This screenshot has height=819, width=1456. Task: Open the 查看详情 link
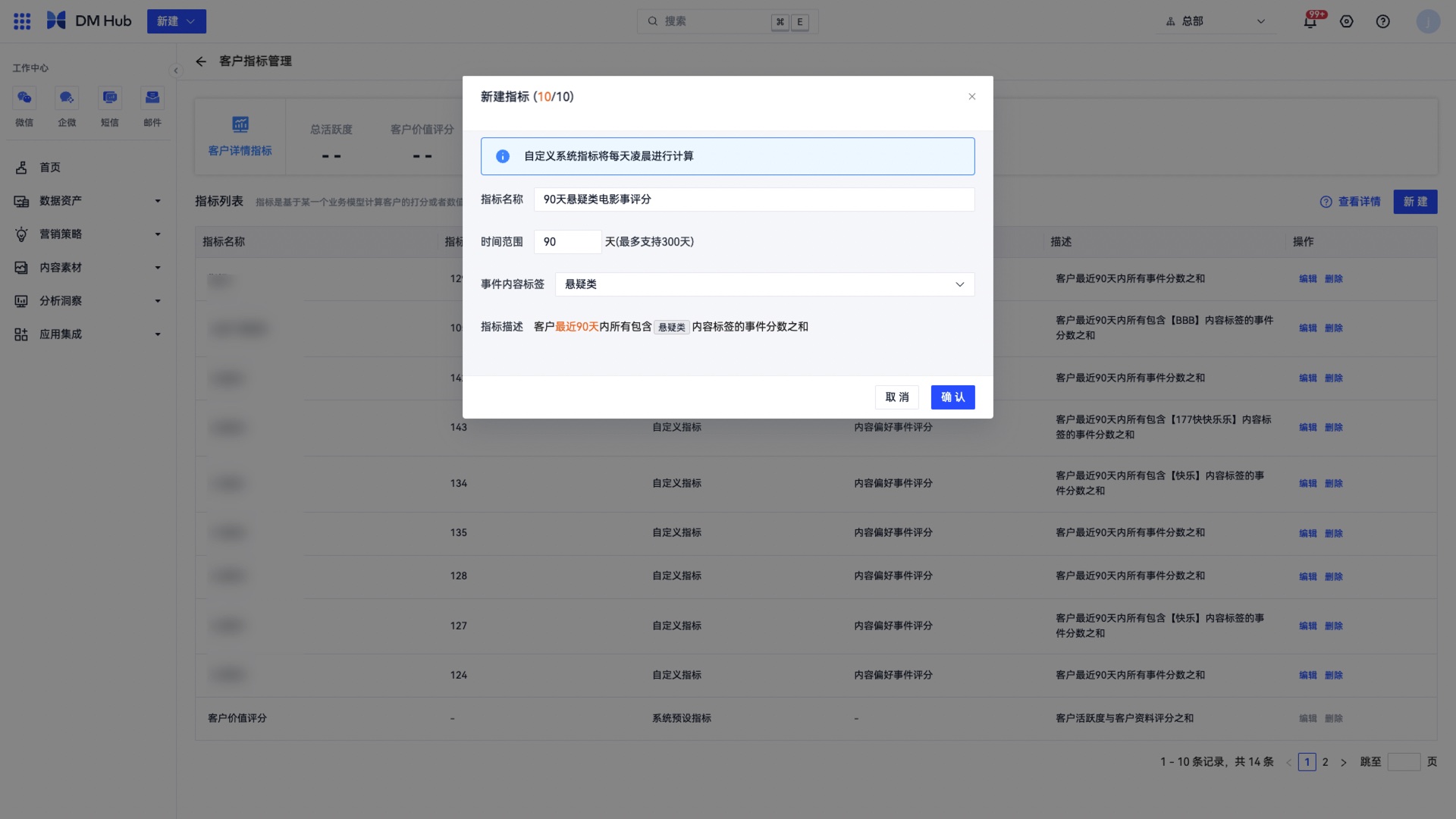[x=1350, y=202]
